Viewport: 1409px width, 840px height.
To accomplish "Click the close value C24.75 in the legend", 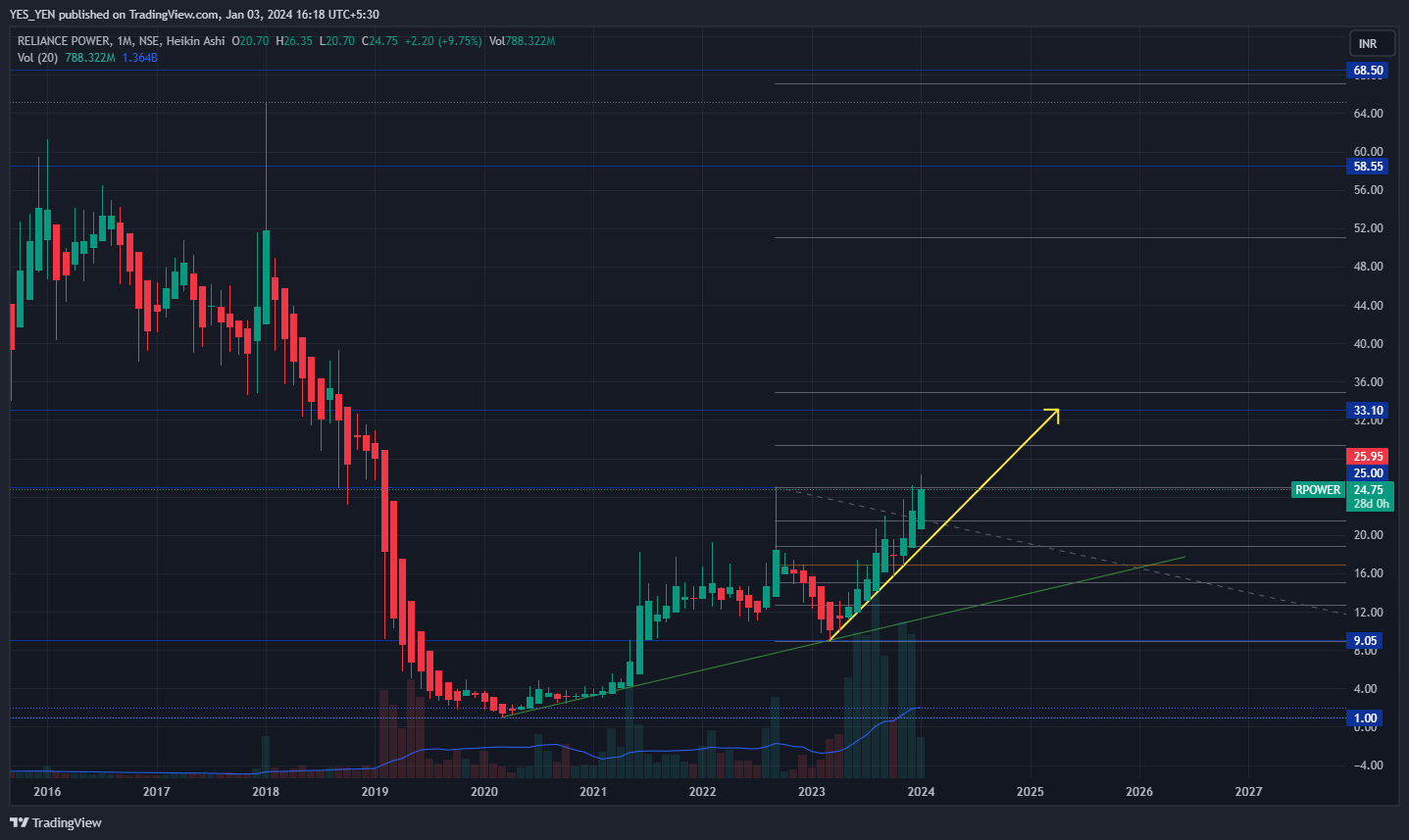I will coord(379,41).
